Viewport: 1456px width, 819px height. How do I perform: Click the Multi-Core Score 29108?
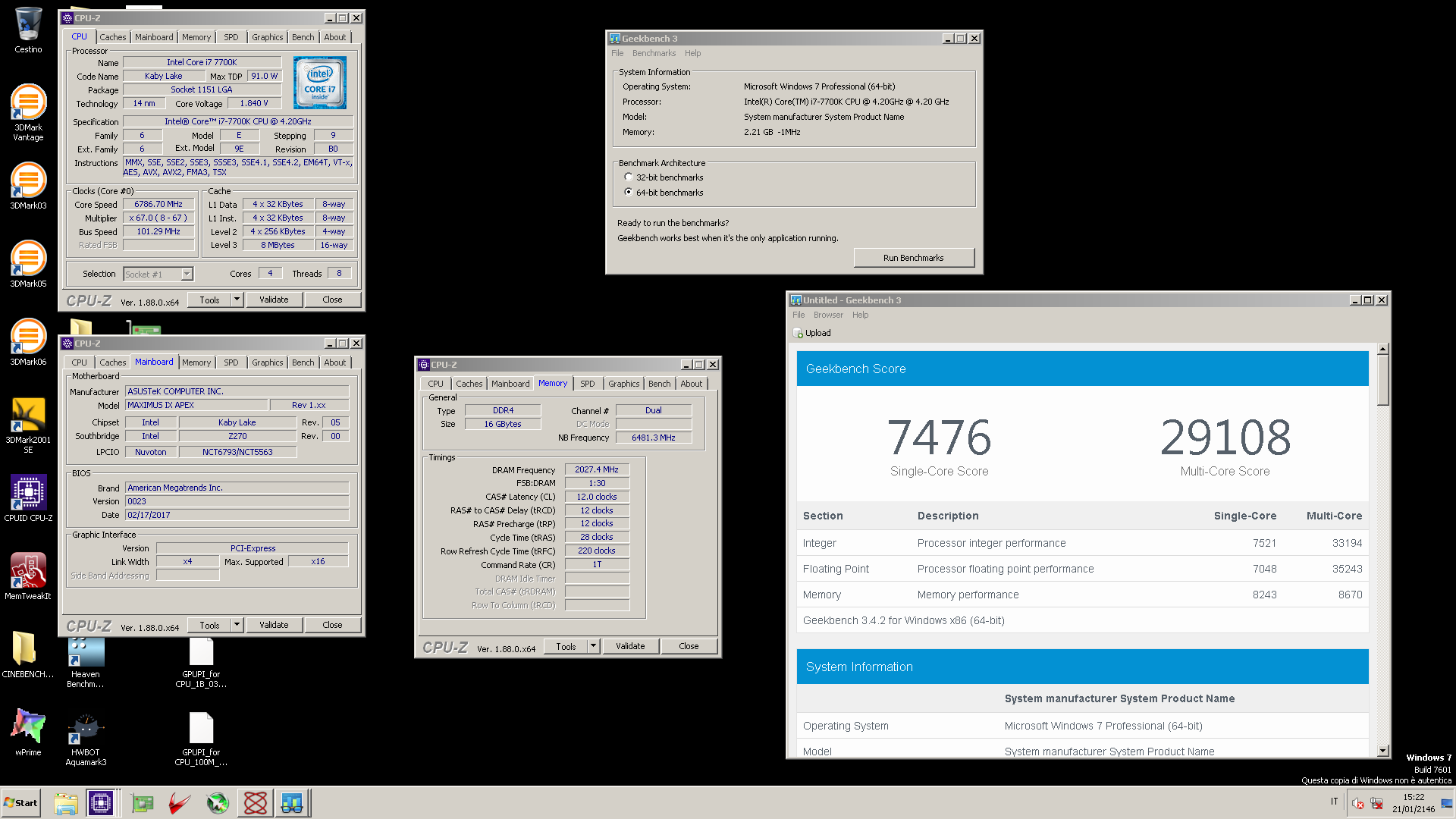click(1225, 438)
